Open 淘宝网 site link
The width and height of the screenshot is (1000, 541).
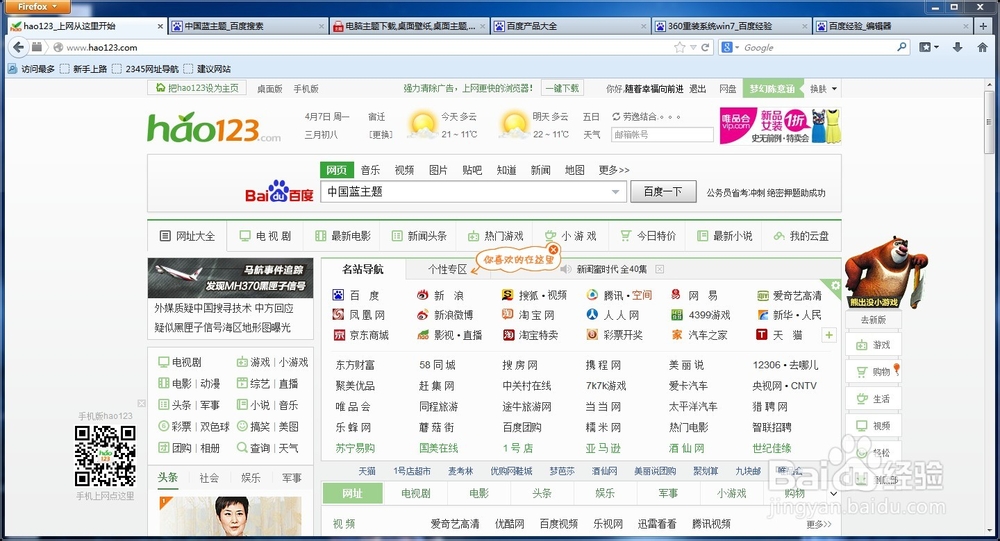tap(527, 315)
